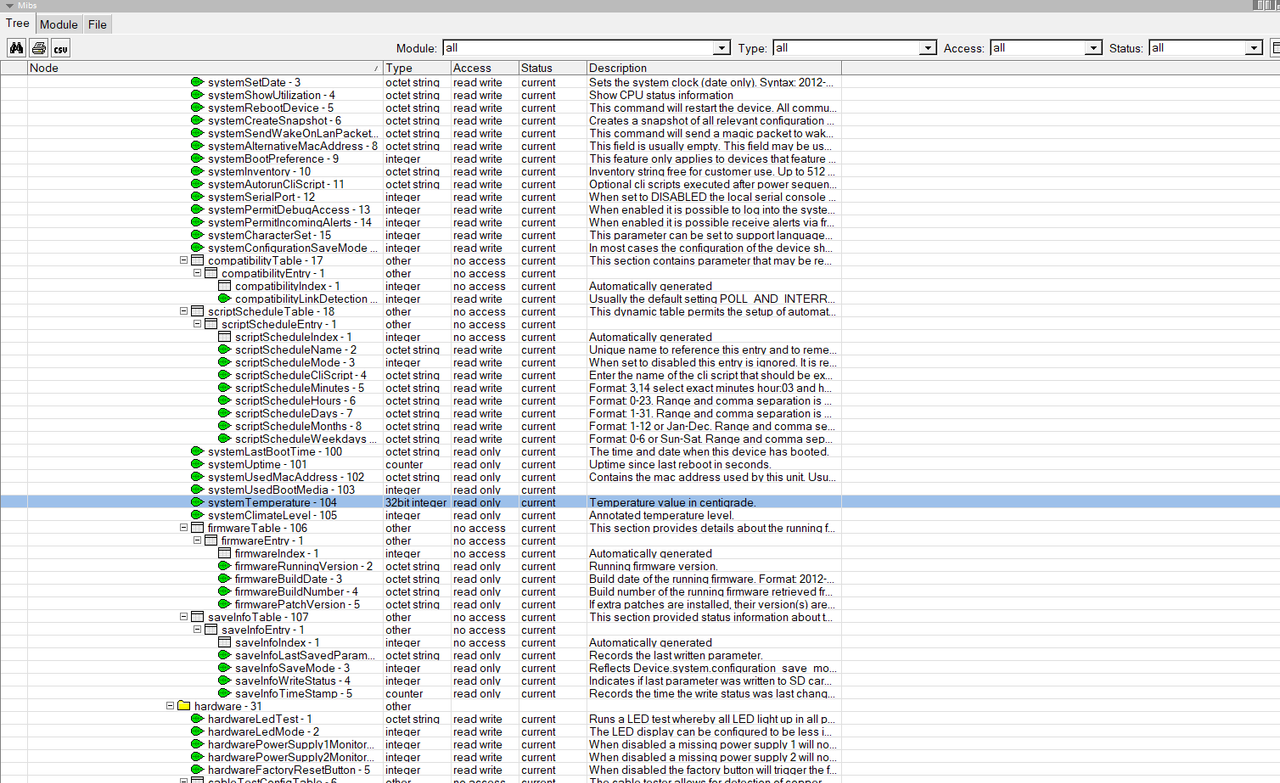Click green icon of systemSetDate - 3

197,83
